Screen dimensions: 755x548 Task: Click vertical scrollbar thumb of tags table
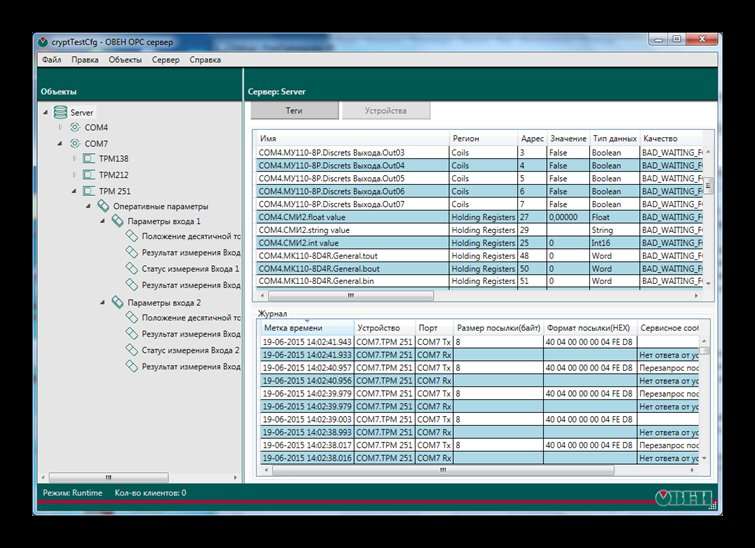[x=708, y=186]
